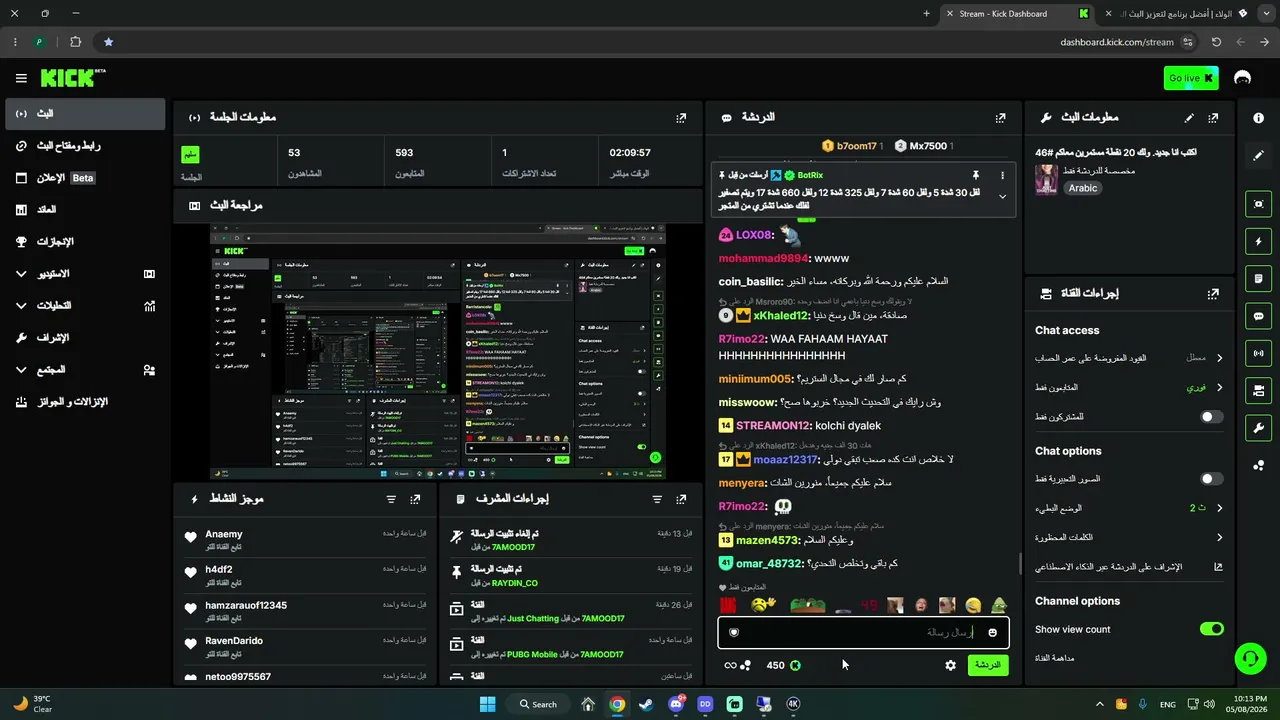Open Steam from the taskbar
The height and width of the screenshot is (720, 1280).
647,704
